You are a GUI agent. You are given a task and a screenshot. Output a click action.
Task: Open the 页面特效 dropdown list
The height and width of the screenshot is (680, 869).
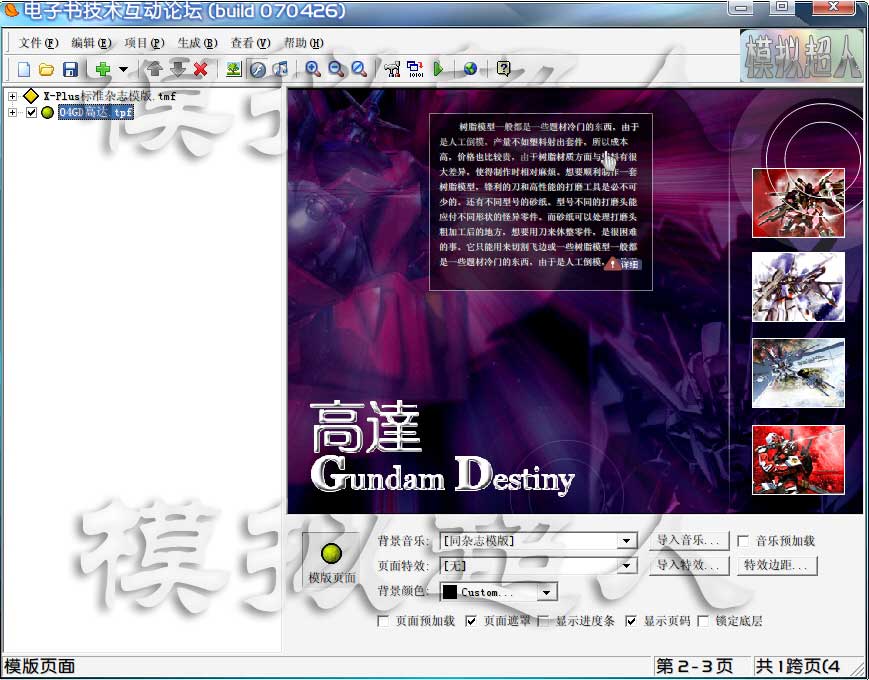626,566
